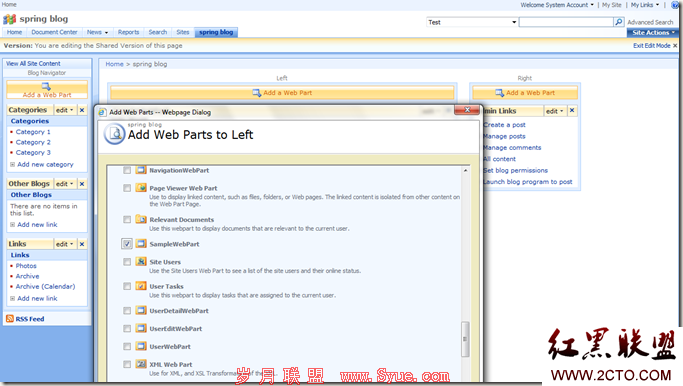Expand the News tab dropdown
The width and height of the screenshot is (683, 386).
(106, 33)
